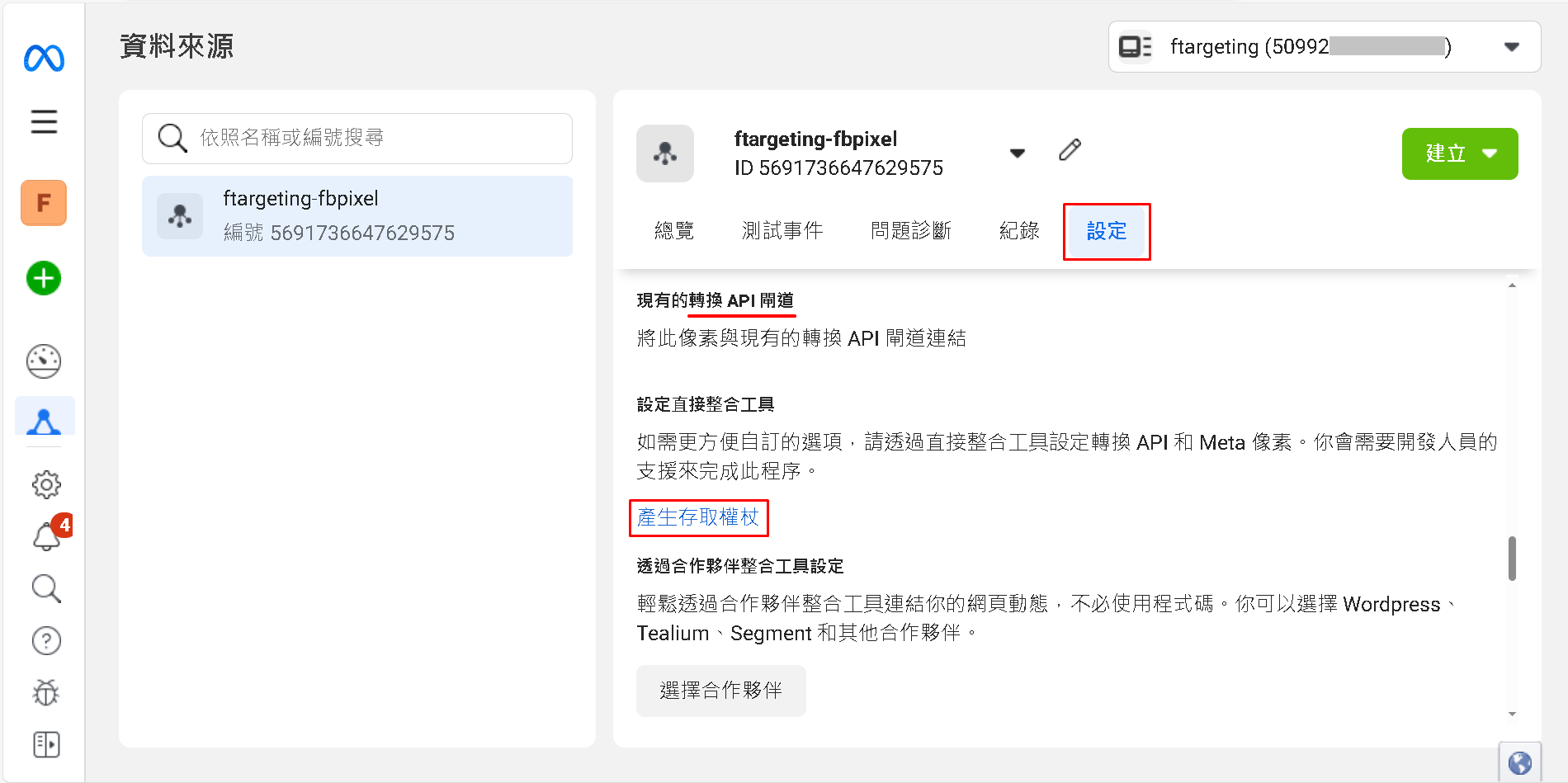Screen dimensions: 1568x783
Task: Focus the 依照名稱或編號搜尋 search field
Action: click(357, 138)
